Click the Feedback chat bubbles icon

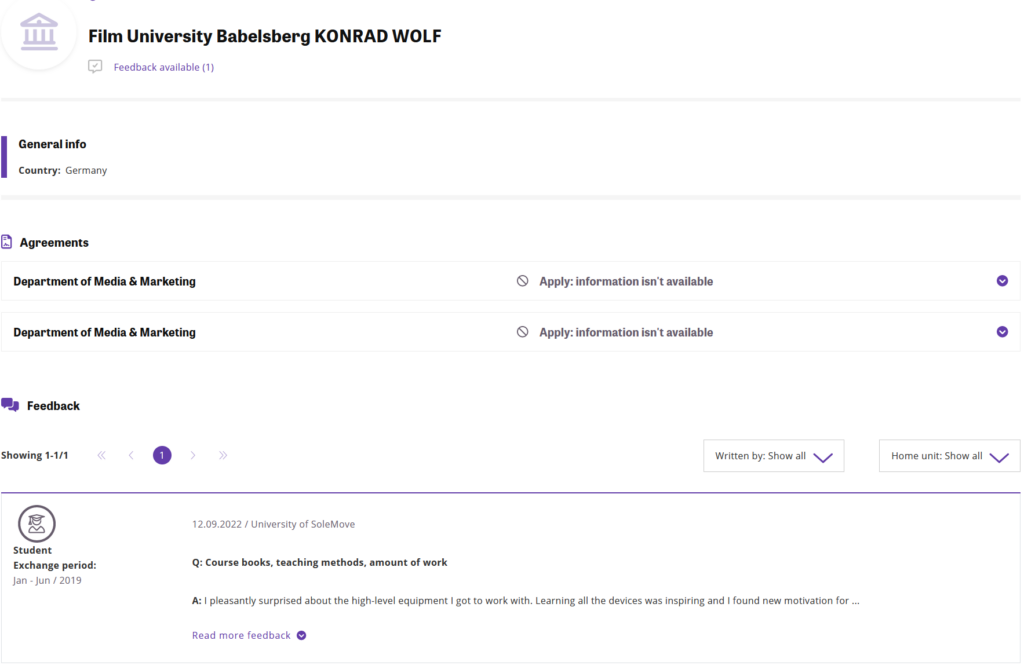coord(10,405)
